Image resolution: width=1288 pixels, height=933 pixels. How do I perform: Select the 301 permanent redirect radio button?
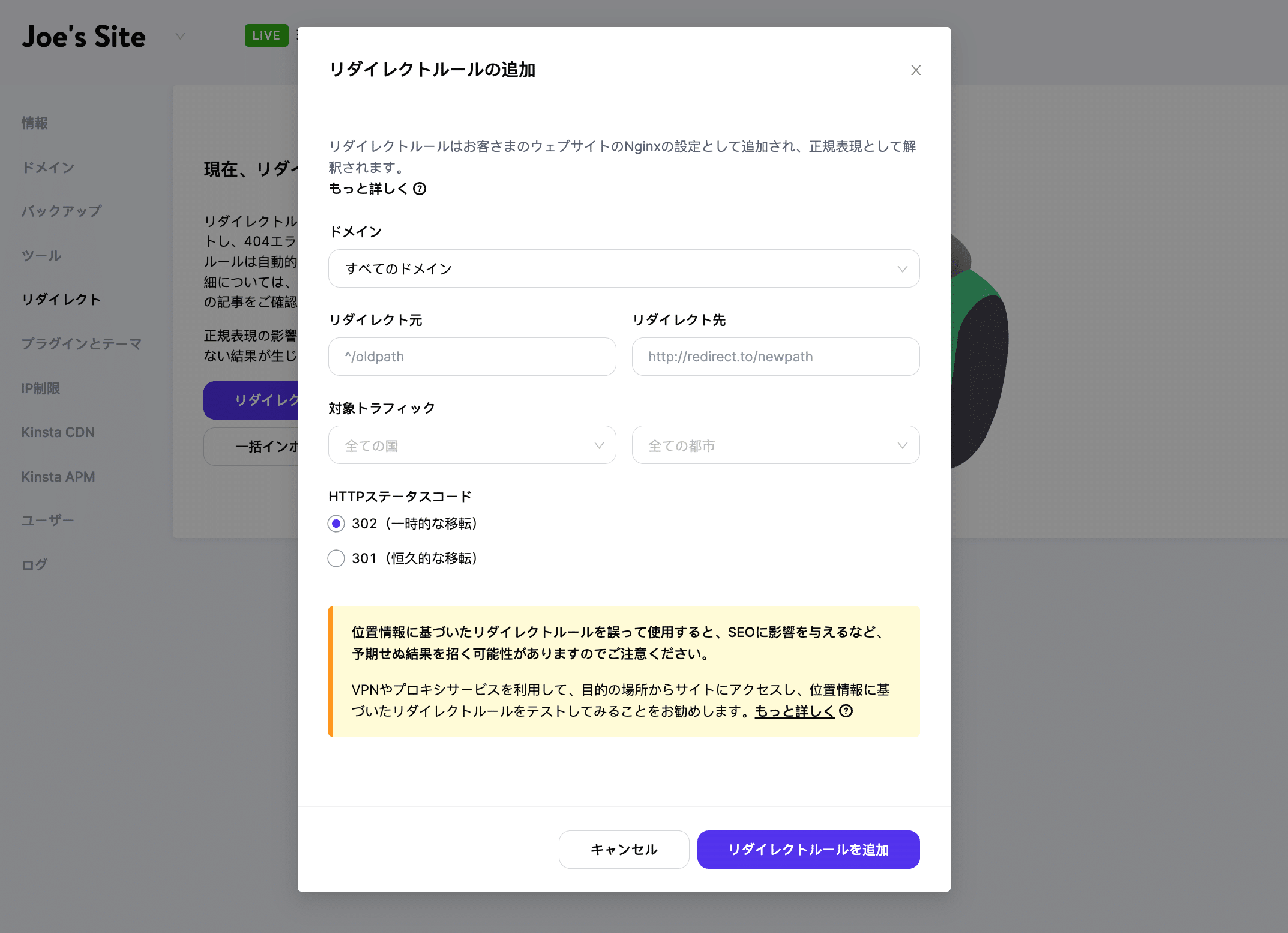coord(336,558)
